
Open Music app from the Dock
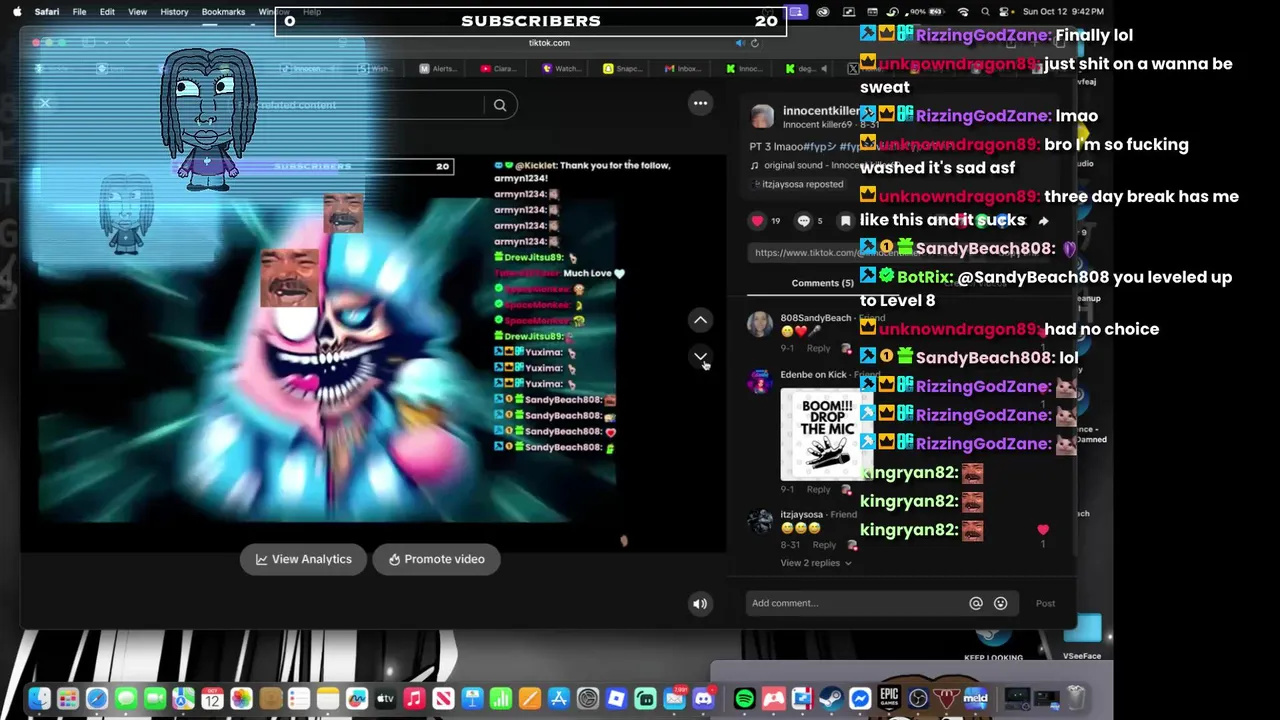(414, 699)
